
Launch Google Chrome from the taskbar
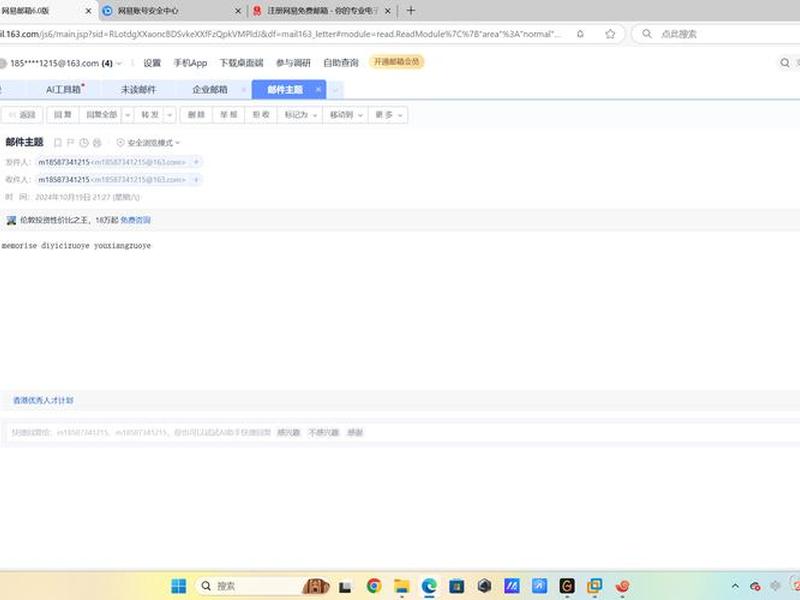tap(374, 586)
